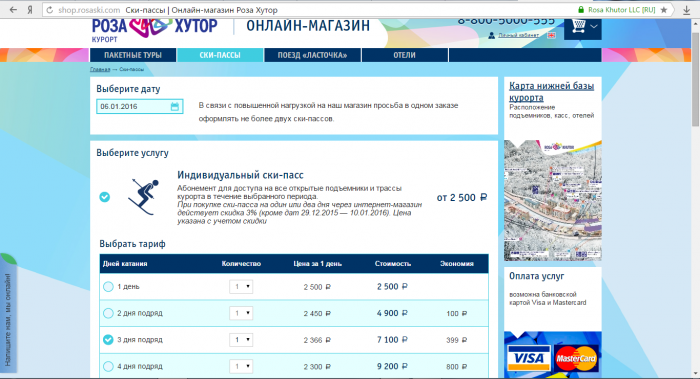Select the '1 день' tariff radio button

pos(108,287)
